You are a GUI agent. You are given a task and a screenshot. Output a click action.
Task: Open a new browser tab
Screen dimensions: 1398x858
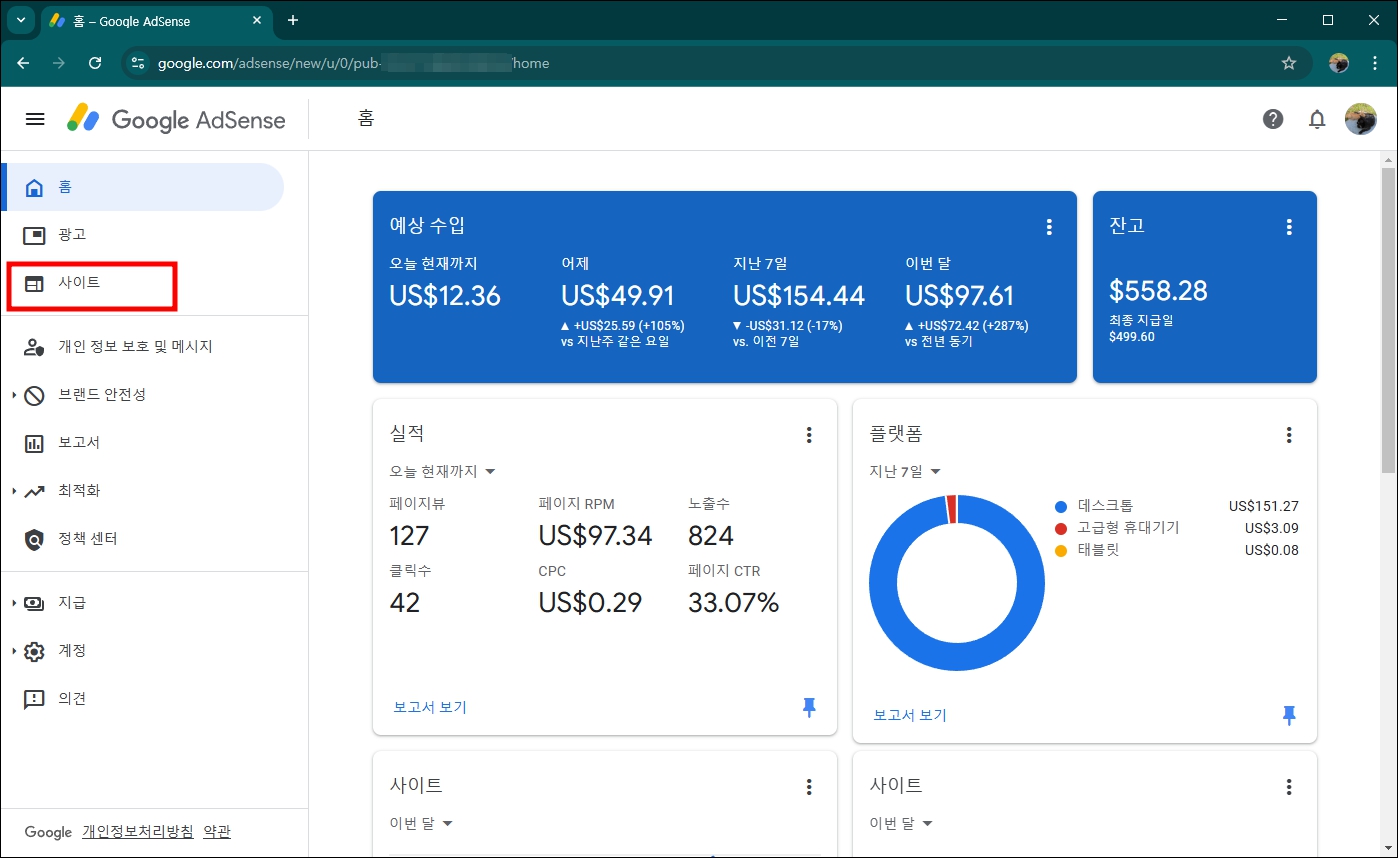coord(293,21)
